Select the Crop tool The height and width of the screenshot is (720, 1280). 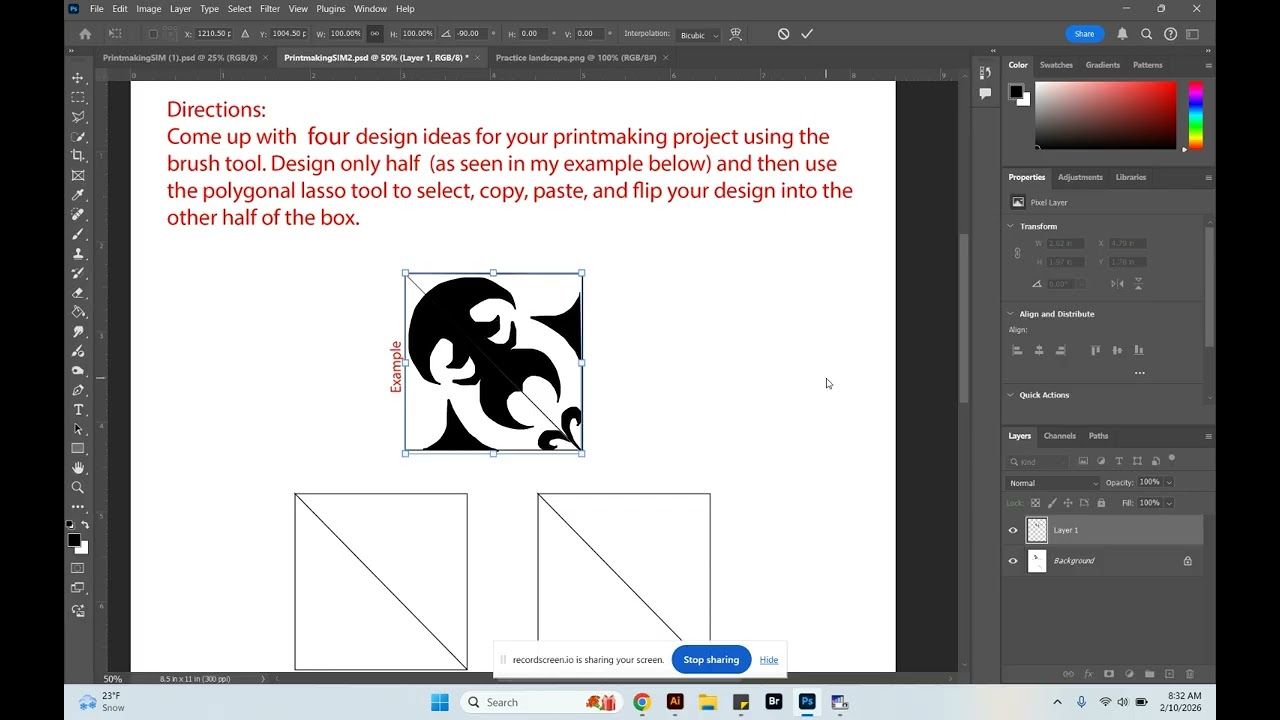click(x=78, y=156)
